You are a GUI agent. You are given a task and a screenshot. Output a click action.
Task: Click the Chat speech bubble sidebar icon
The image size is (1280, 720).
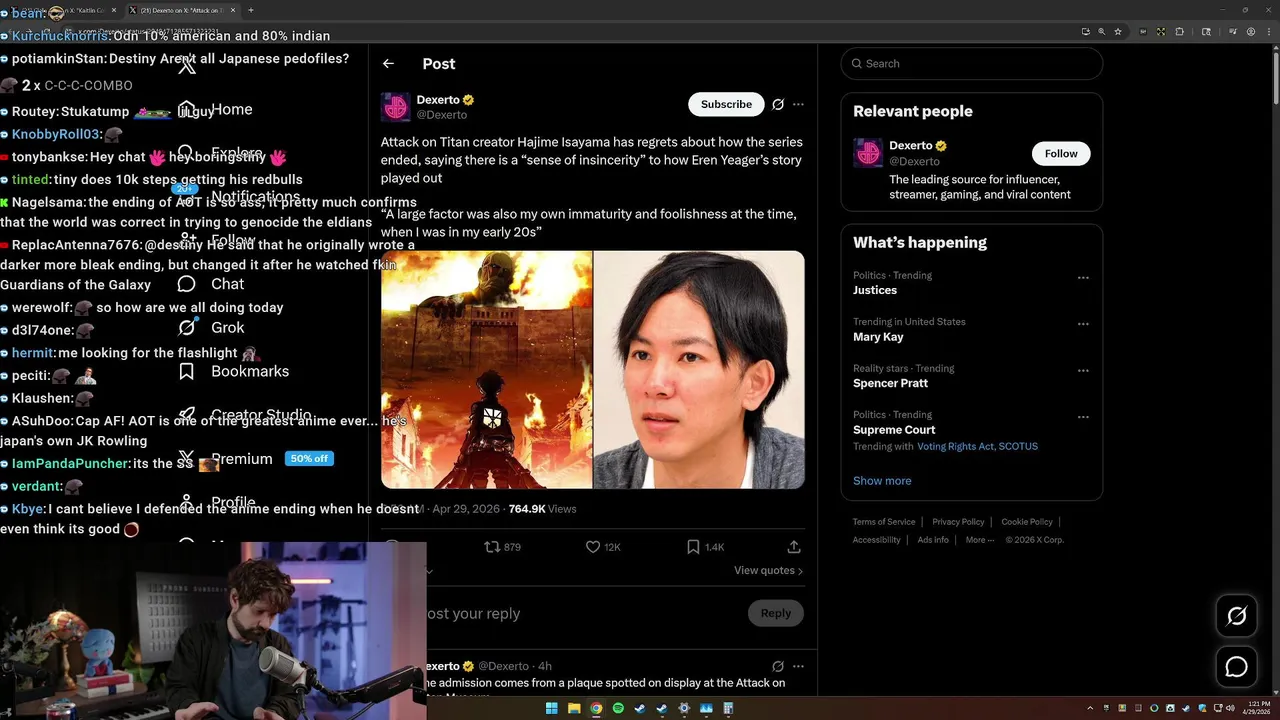187,284
